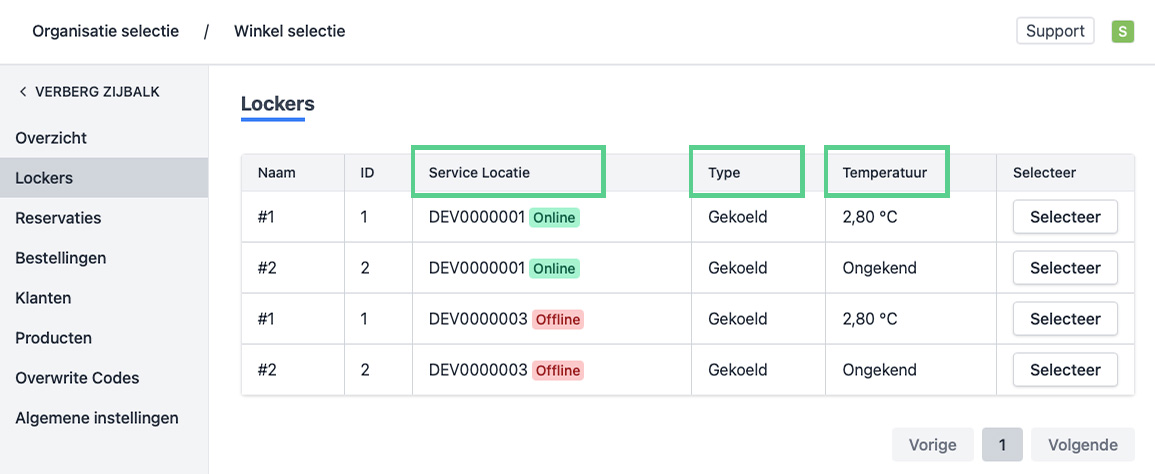Collapse sidebar with Verberg Zijbalk chevron
Screen dimensions: 1155x474
[x=23, y=92]
